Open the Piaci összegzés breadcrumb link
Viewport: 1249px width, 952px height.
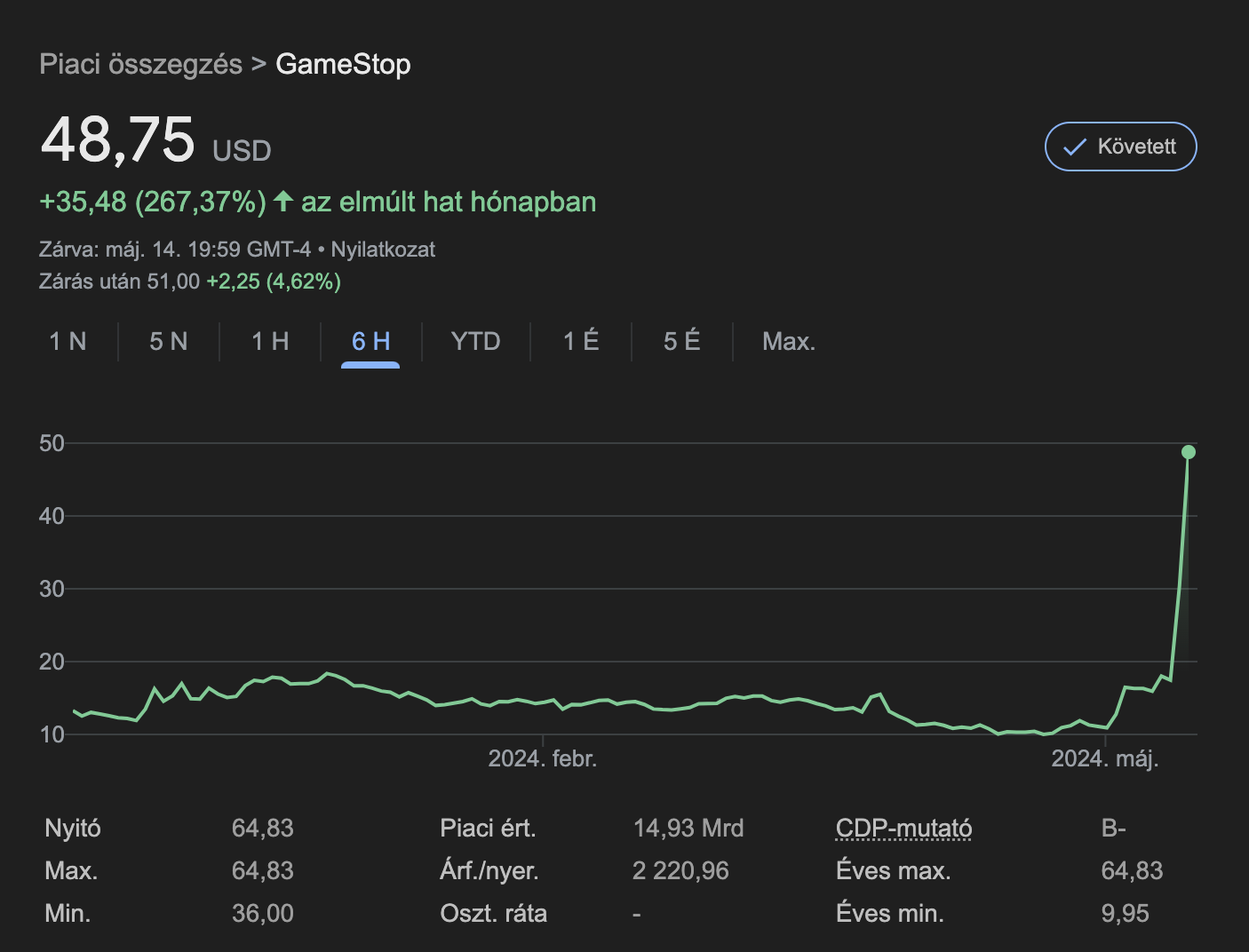[140, 64]
